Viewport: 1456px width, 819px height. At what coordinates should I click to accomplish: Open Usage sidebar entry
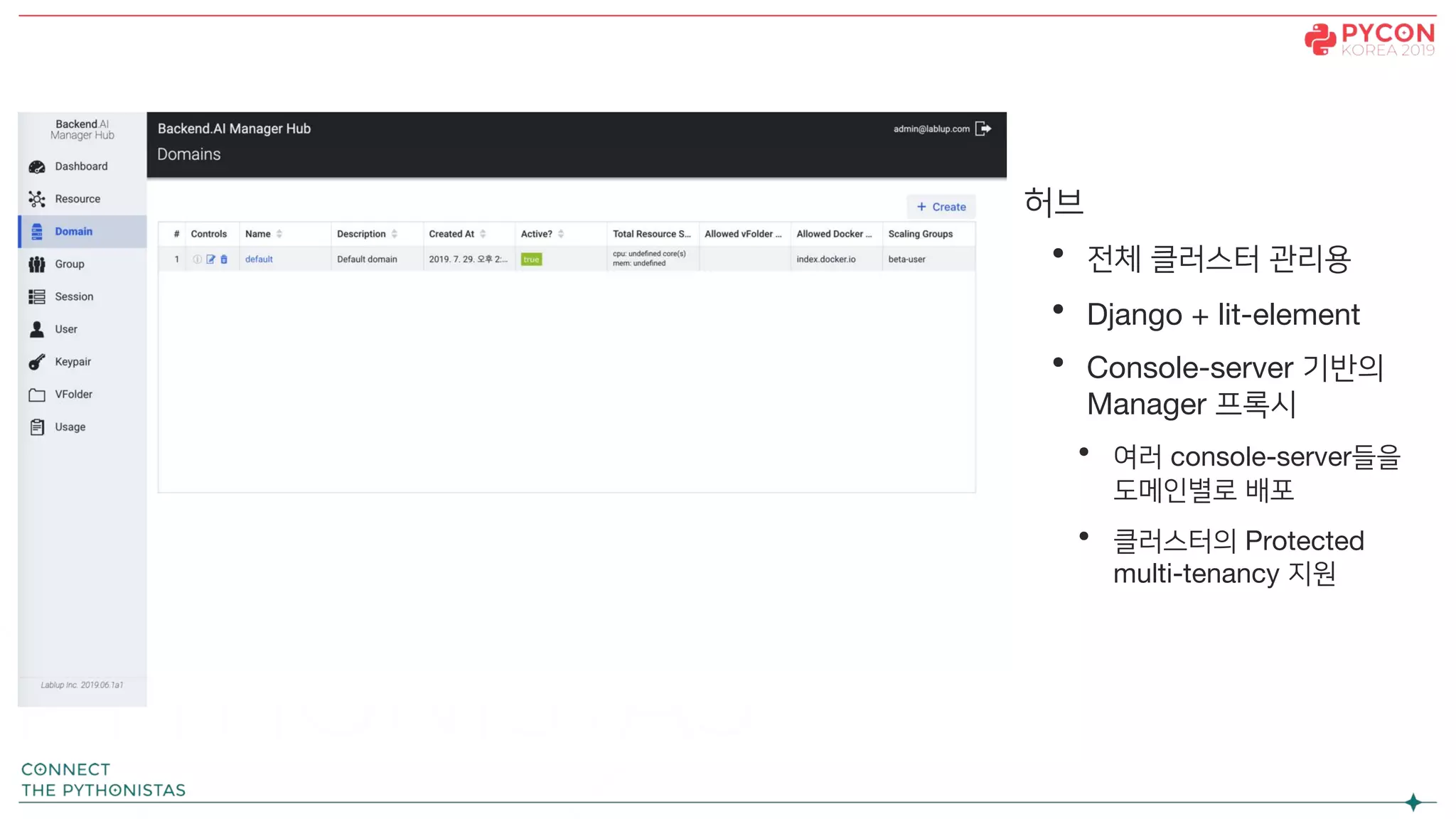pos(82,427)
